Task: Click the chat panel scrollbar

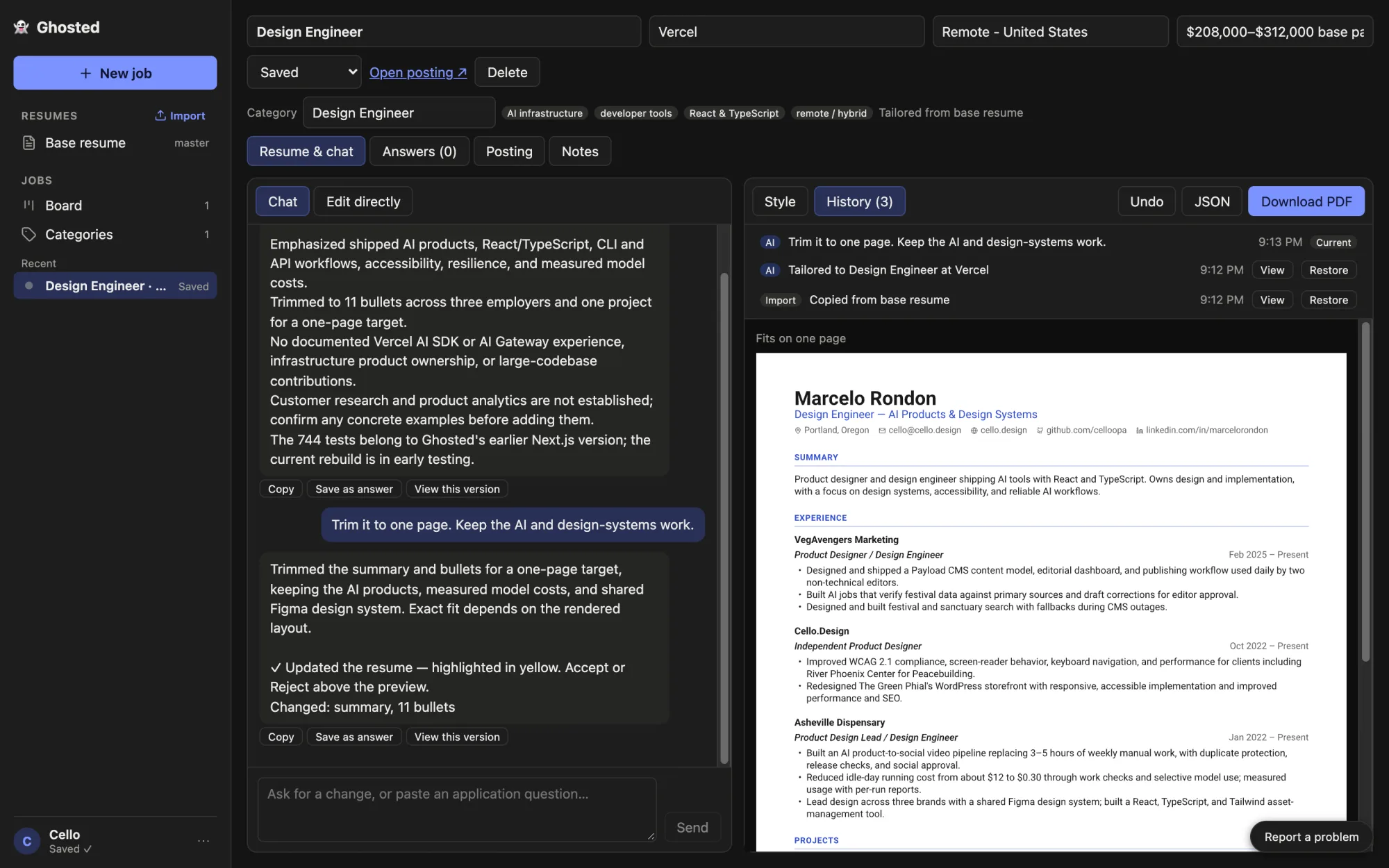Action: tap(724, 517)
